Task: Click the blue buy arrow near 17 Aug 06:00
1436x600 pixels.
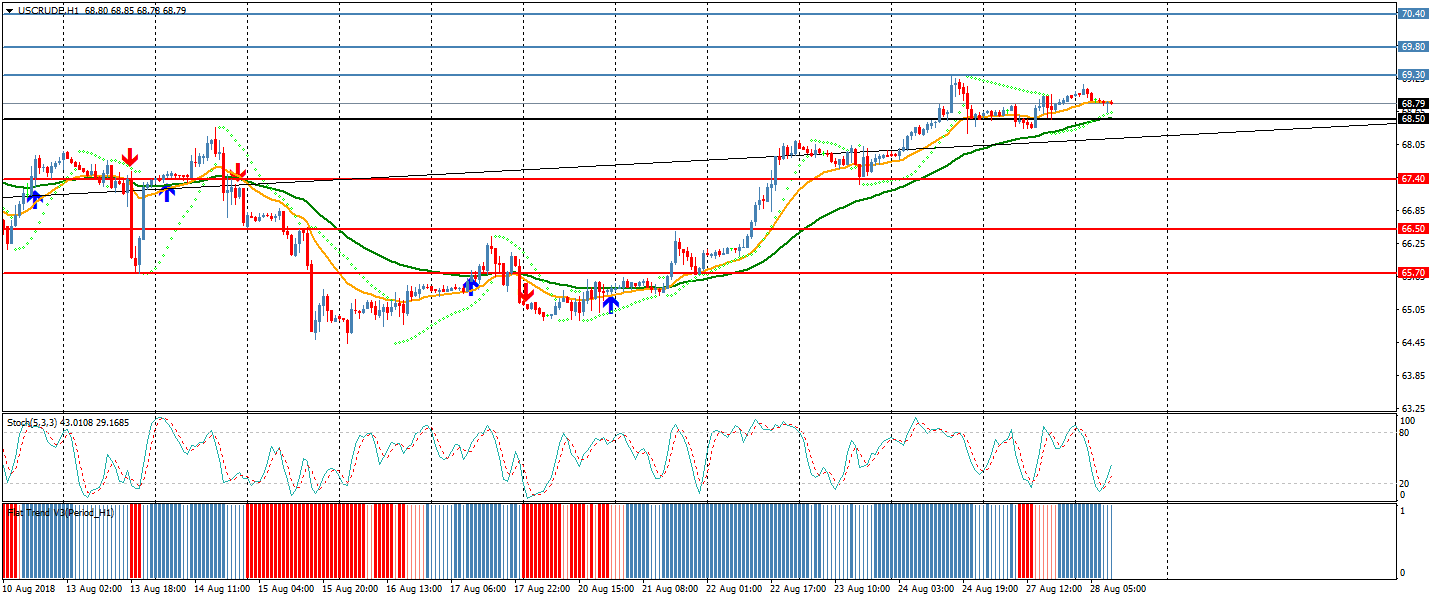Action: point(471,285)
